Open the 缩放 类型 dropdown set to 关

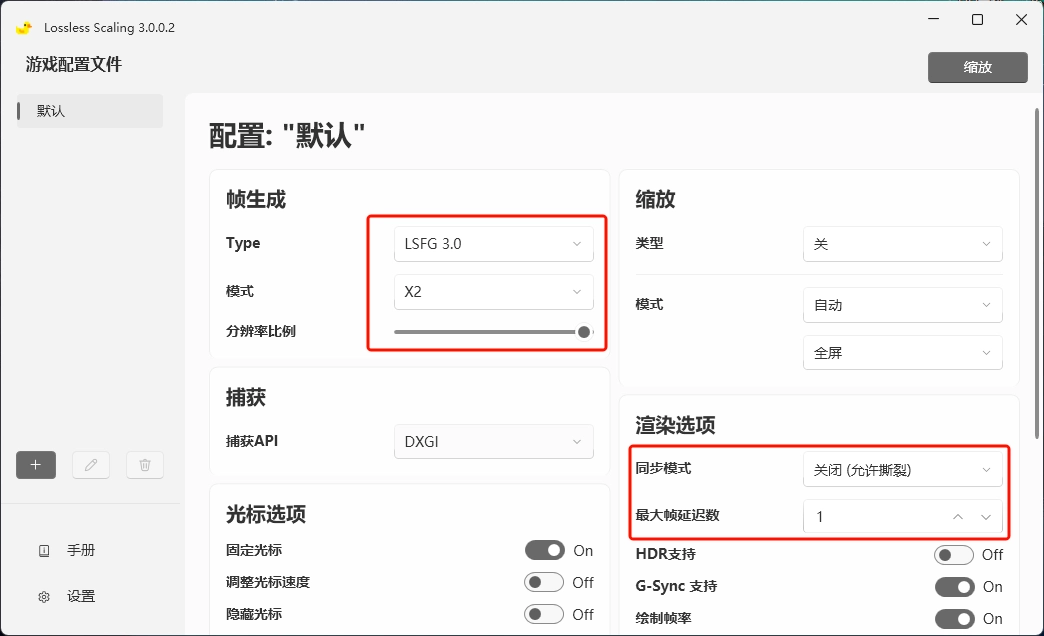[902, 243]
